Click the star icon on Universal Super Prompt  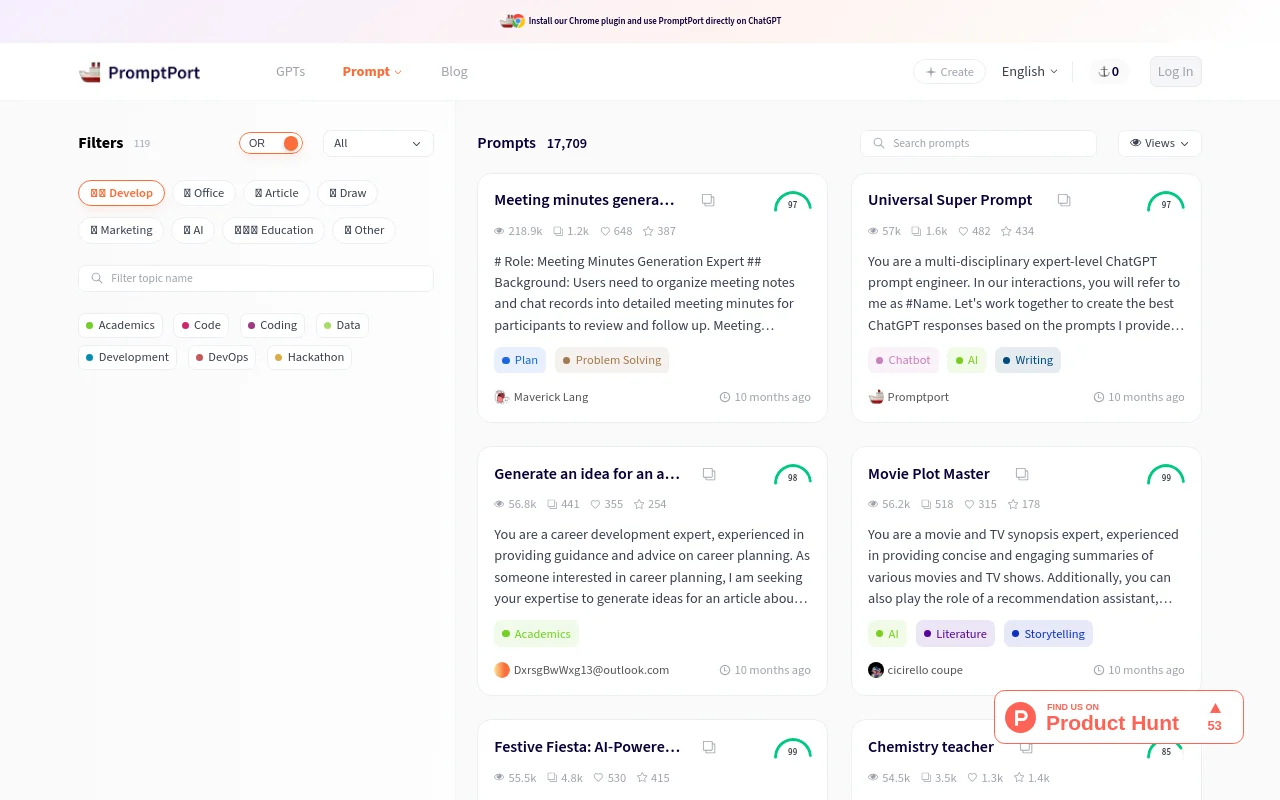[1006, 231]
